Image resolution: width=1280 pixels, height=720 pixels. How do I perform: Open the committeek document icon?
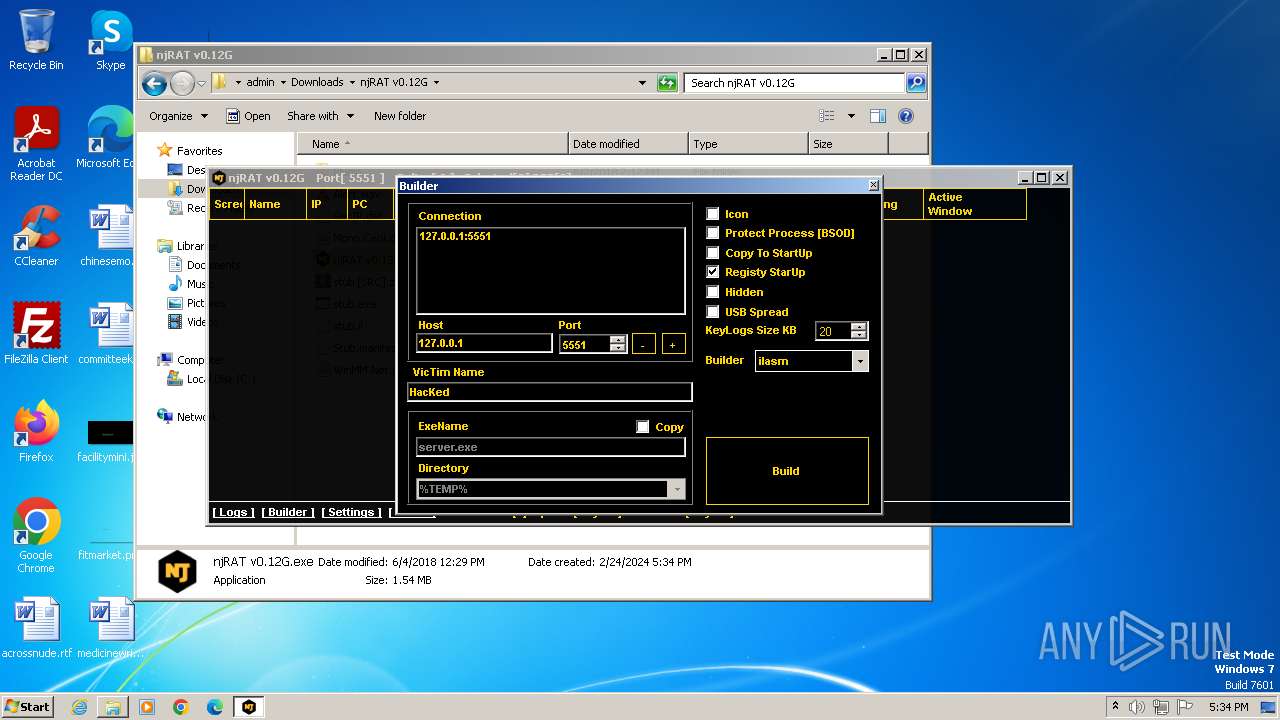click(108, 333)
